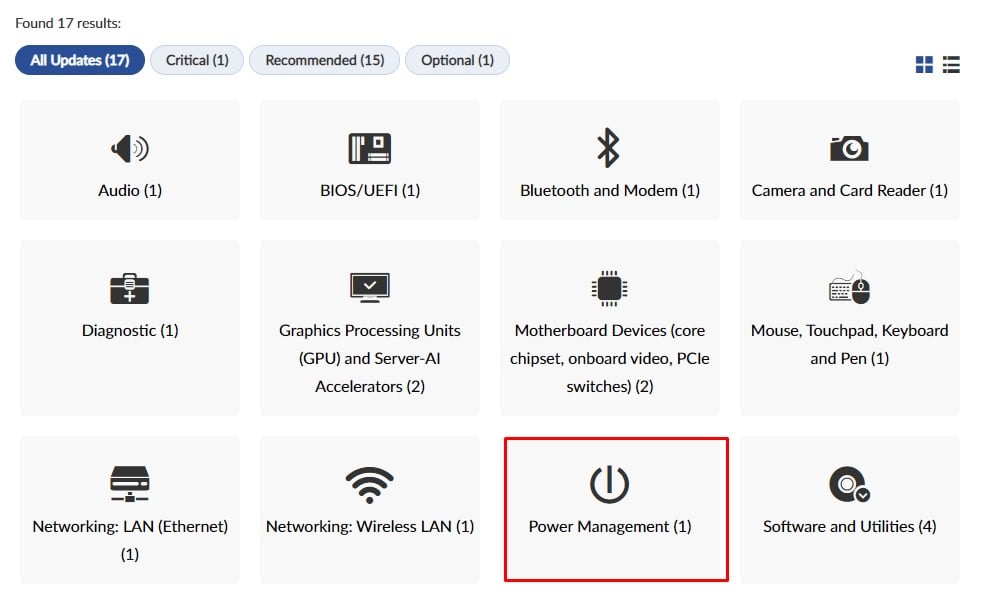Click the Audio speaker icon

click(x=130, y=149)
